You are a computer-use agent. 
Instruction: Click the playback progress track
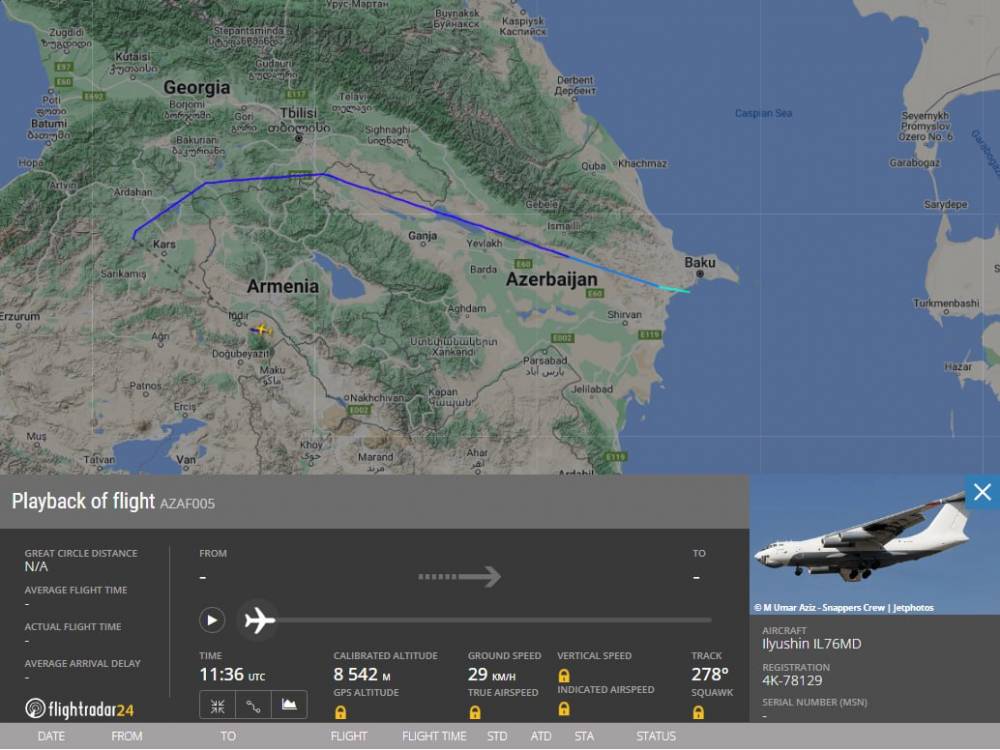[493, 620]
